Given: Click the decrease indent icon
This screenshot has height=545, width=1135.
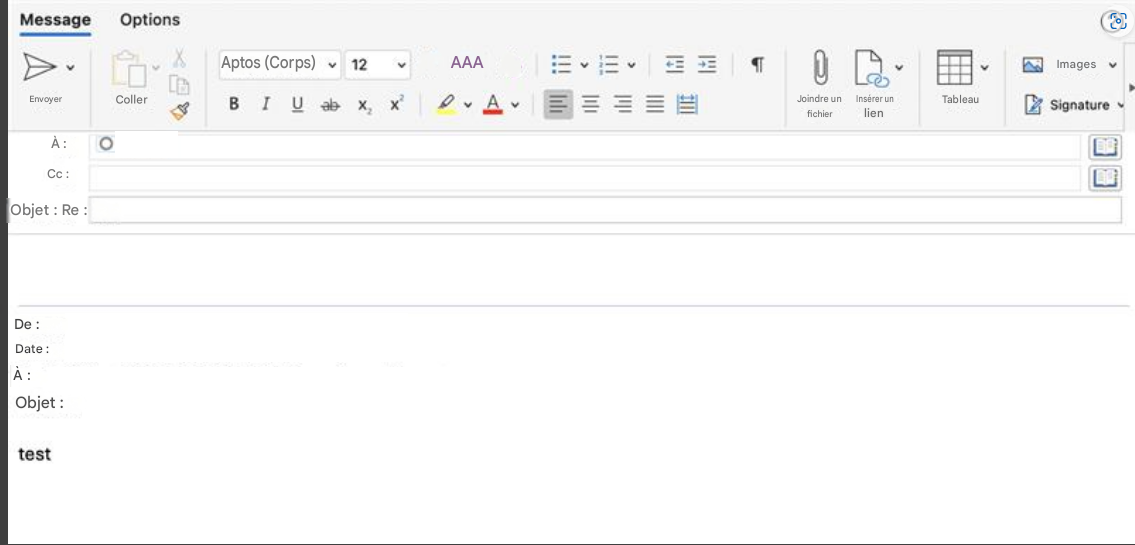Looking at the screenshot, I should pos(675,64).
